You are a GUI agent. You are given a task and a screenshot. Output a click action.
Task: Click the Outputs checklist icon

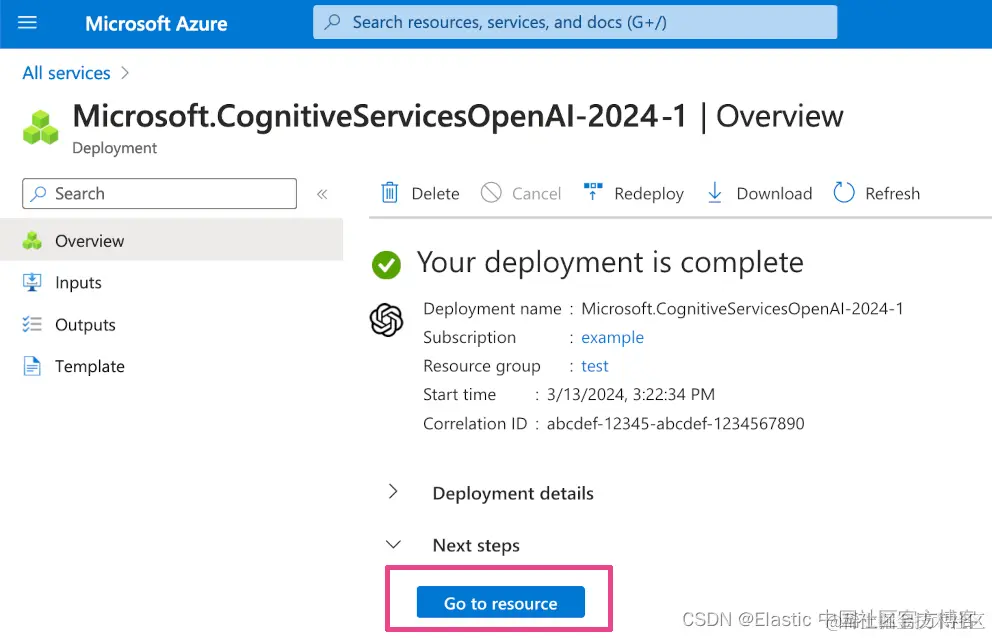point(32,325)
